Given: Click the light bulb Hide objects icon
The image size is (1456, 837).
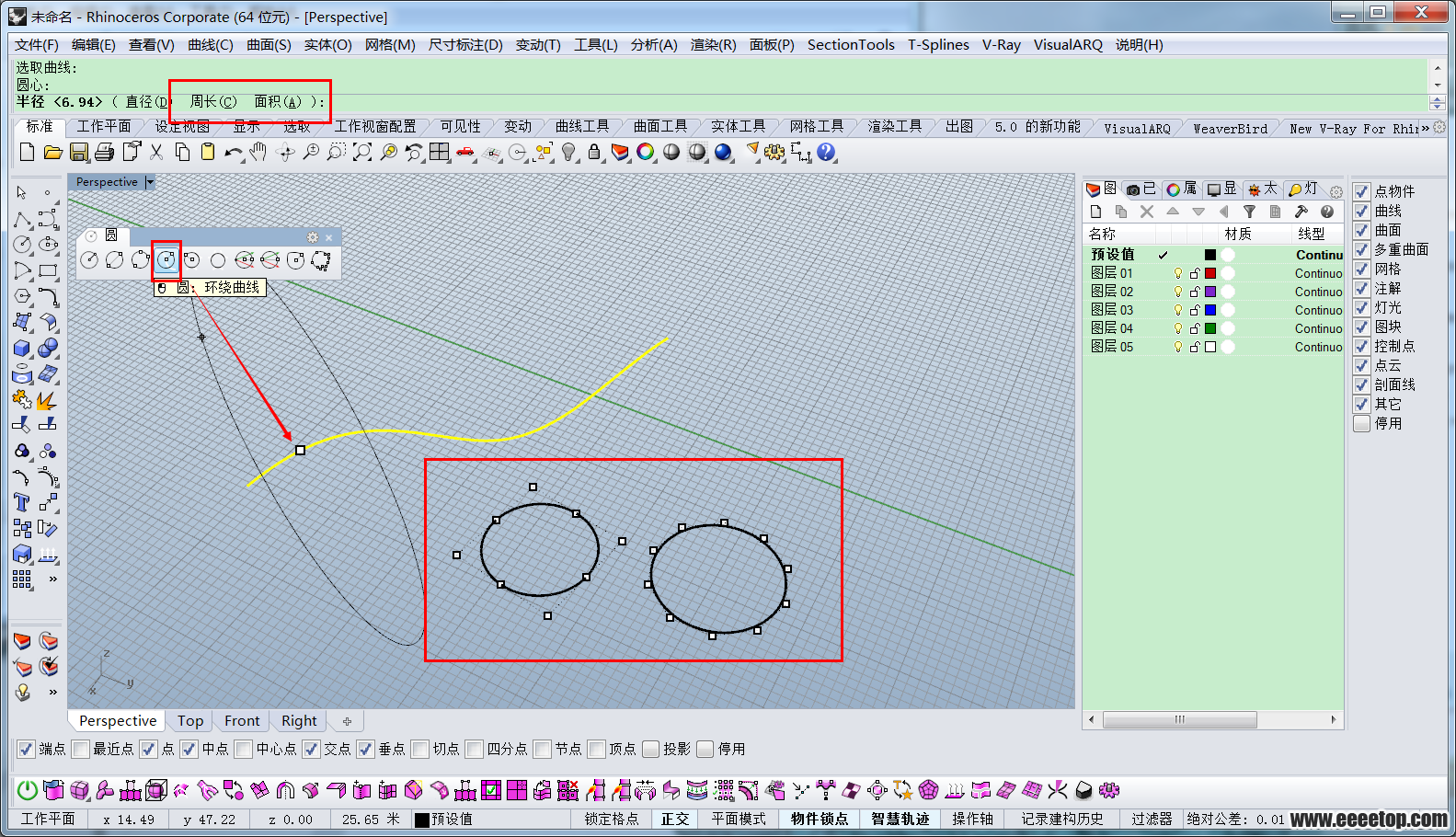Looking at the screenshot, I should coord(569,152).
